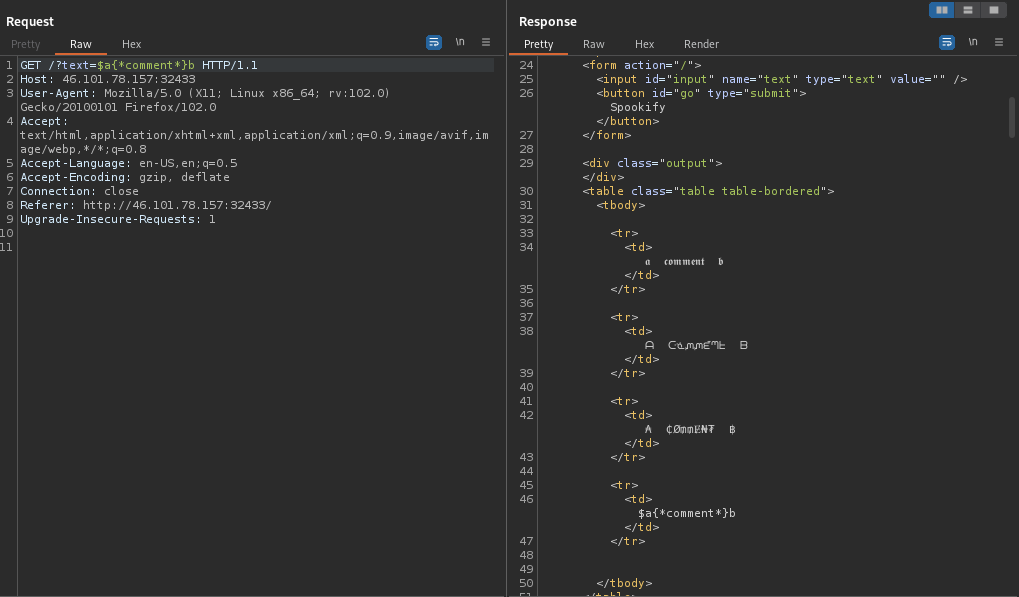Click the table class="table table-bordered" line
The image size is (1019, 597).
[x=708, y=191]
